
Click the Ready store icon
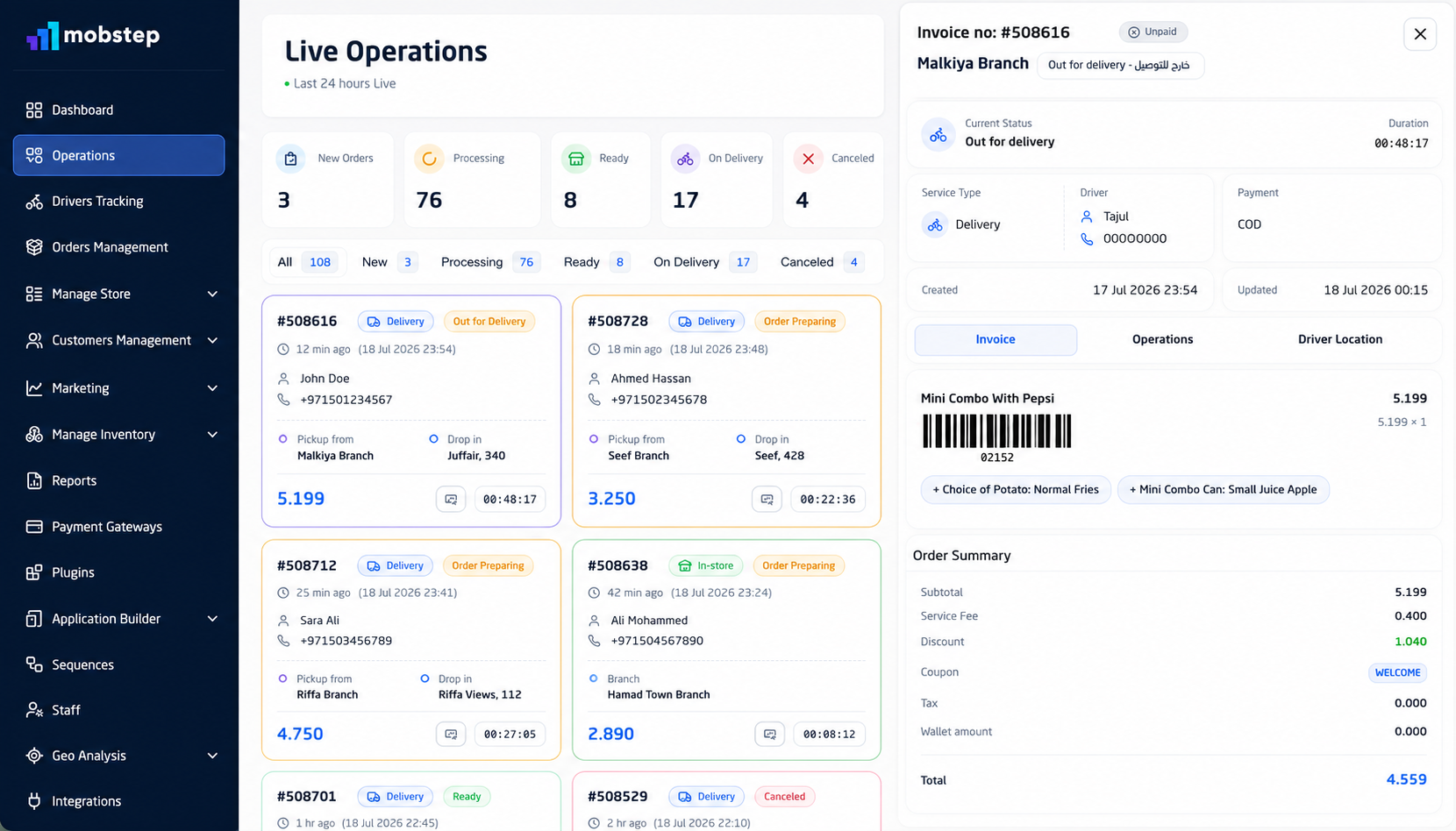[x=576, y=159]
